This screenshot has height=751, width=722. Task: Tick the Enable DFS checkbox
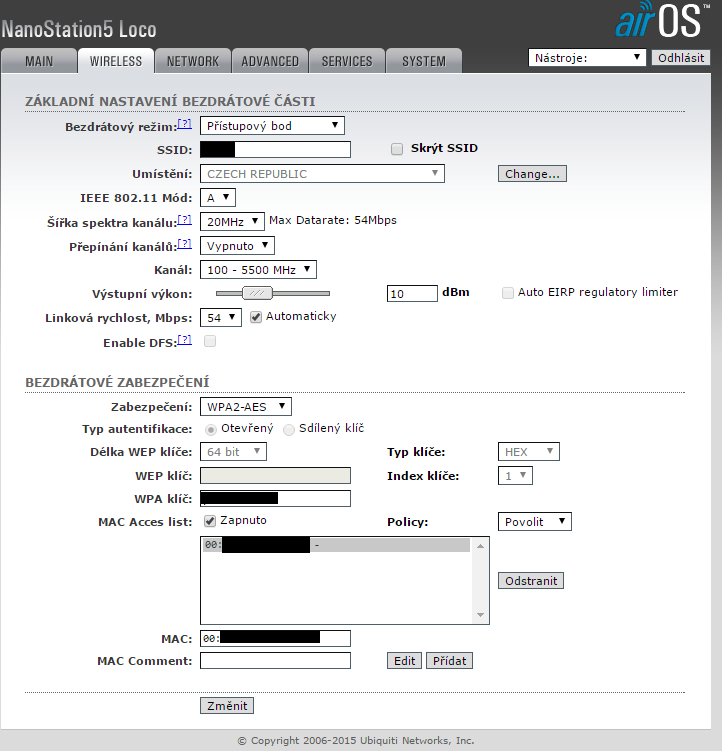[x=210, y=341]
